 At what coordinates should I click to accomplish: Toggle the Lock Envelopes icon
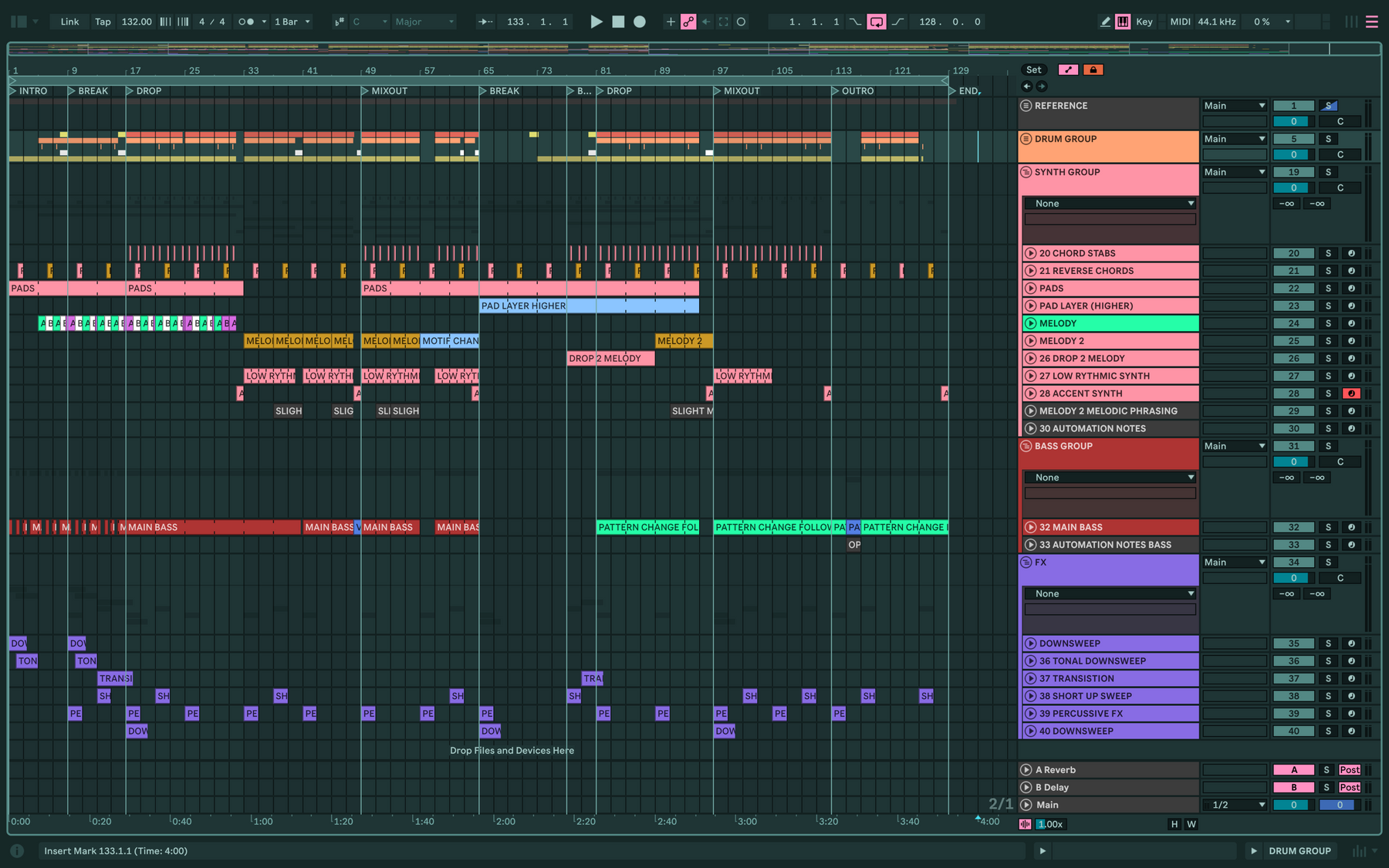1093,69
